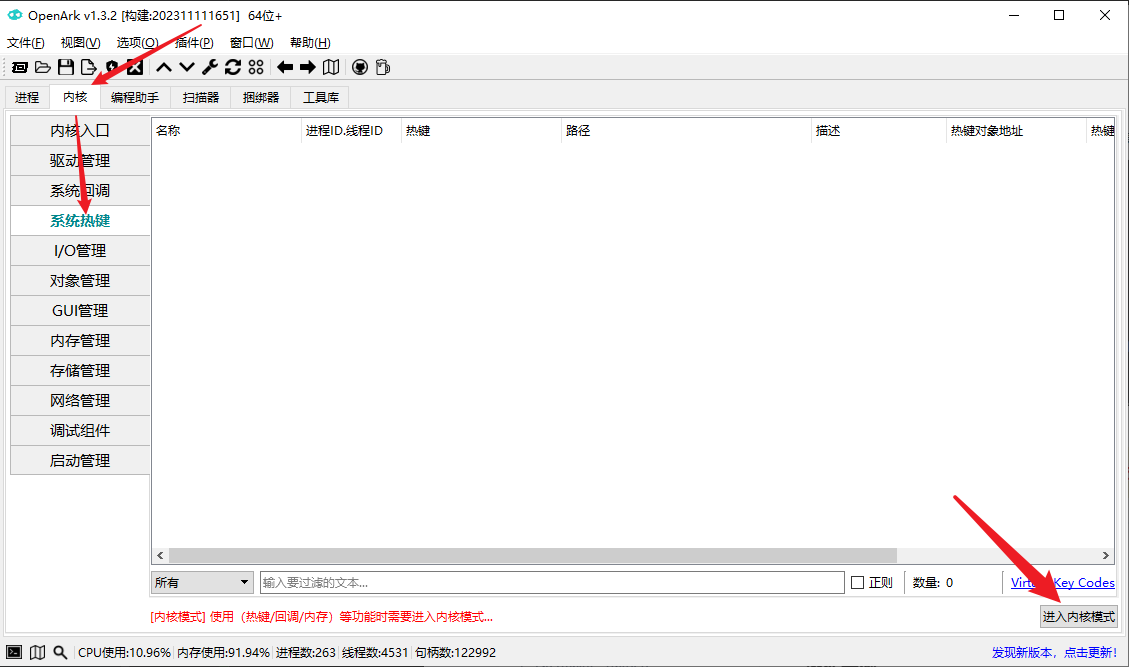
Task: Click the magnifier icon in status bar
Action: 60,652
